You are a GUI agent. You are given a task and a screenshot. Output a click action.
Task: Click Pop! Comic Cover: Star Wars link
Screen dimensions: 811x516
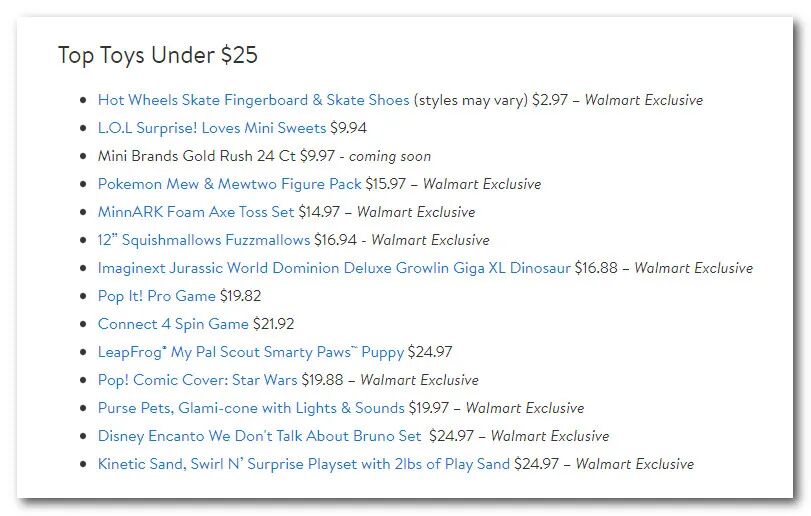(x=197, y=380)
